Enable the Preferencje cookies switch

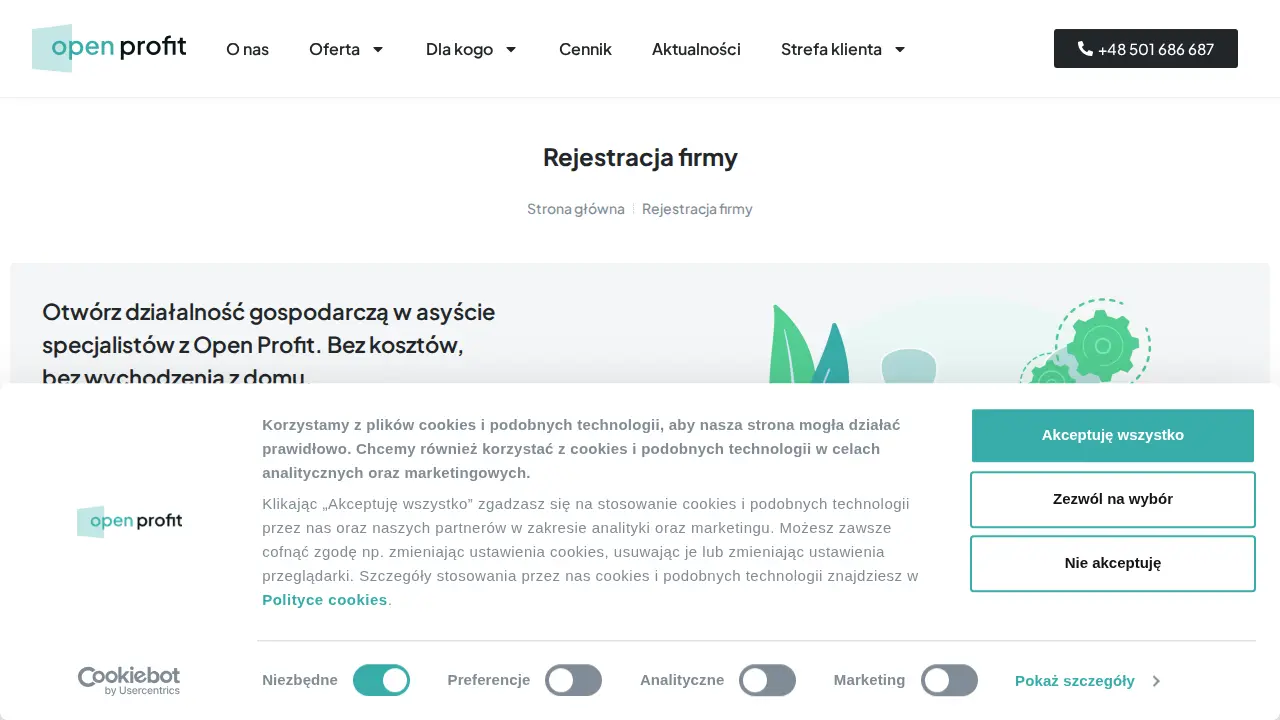pyautogui.click(x=573, y=680)
